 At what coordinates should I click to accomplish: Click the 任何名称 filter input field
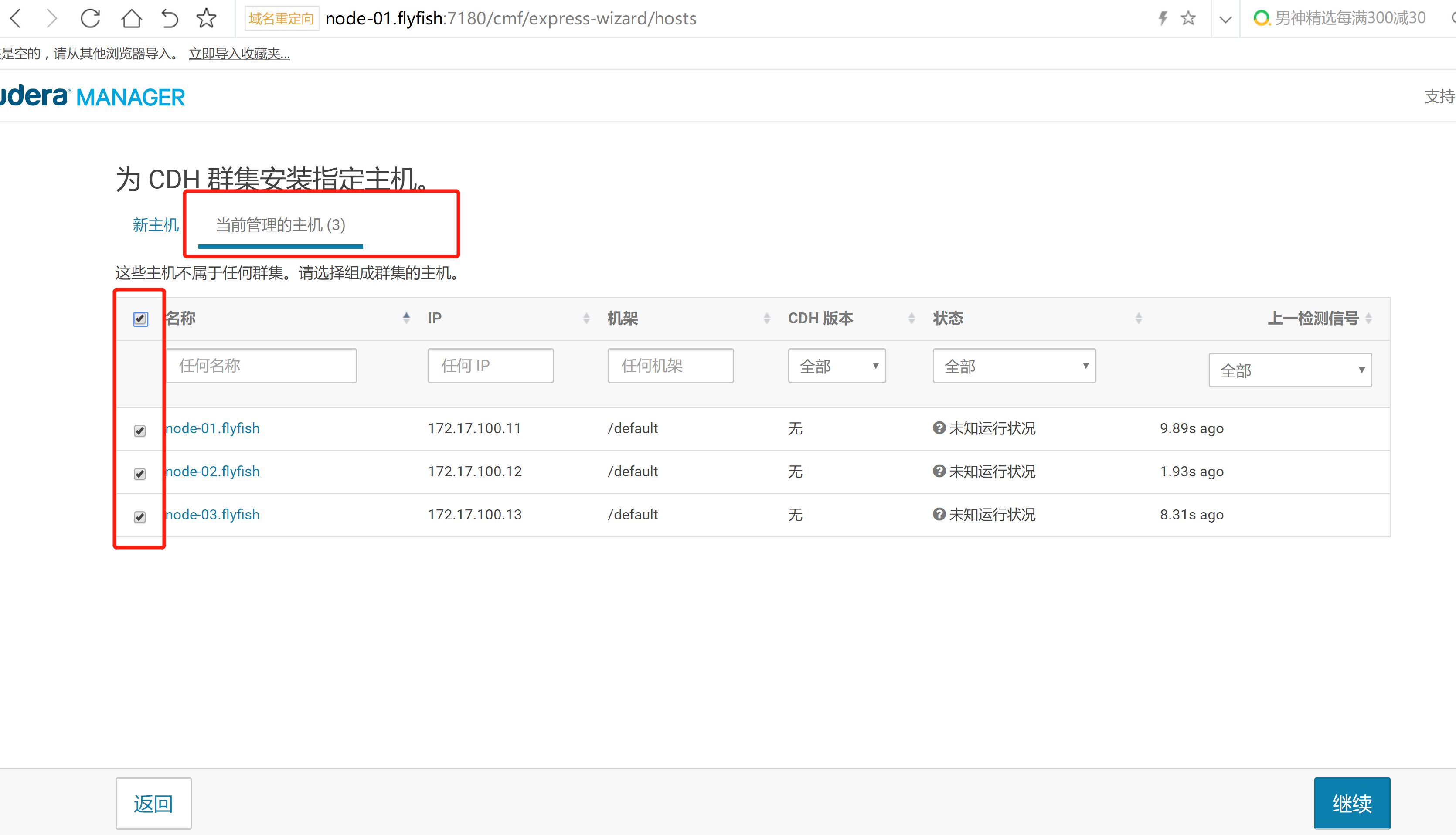pos(261,366)
